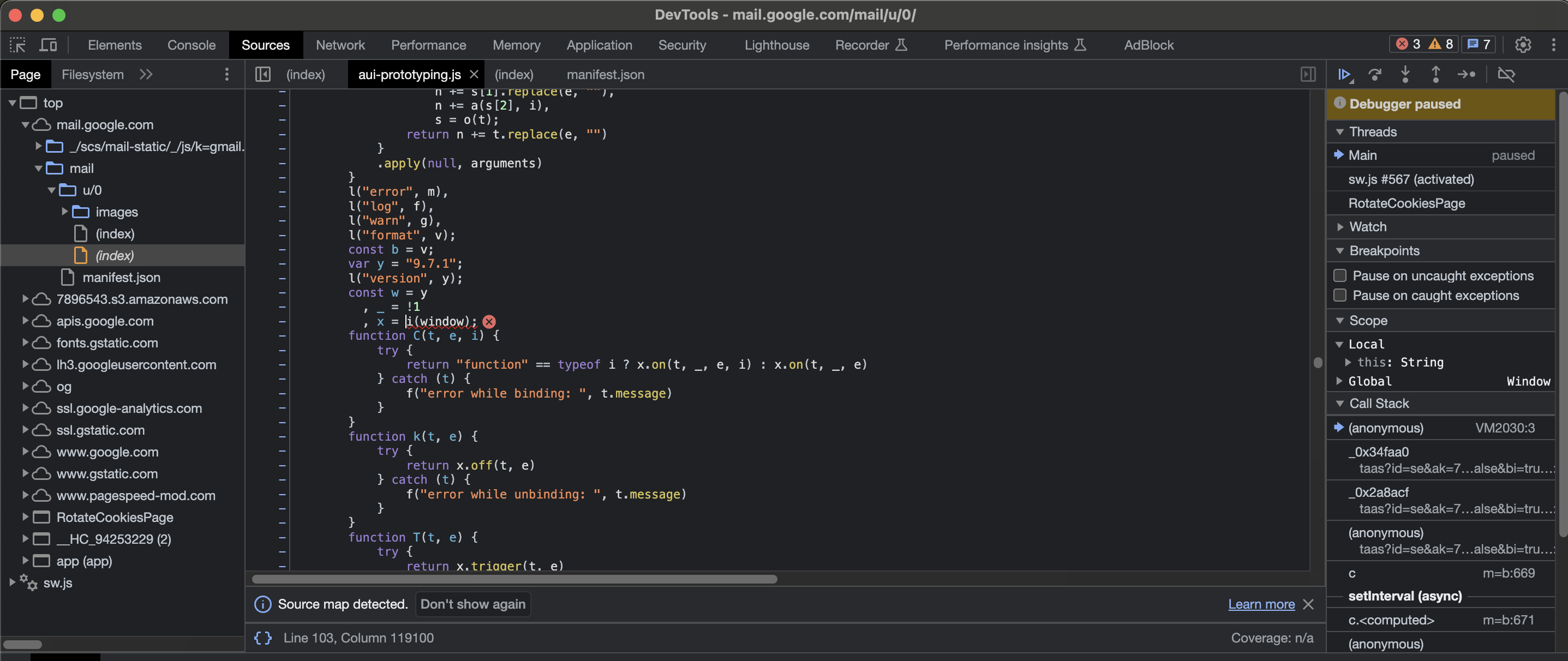Image resolution: width=1568 pixels, height=661 pixels.
Task: Expand the images folder
Action: (64, 212)
